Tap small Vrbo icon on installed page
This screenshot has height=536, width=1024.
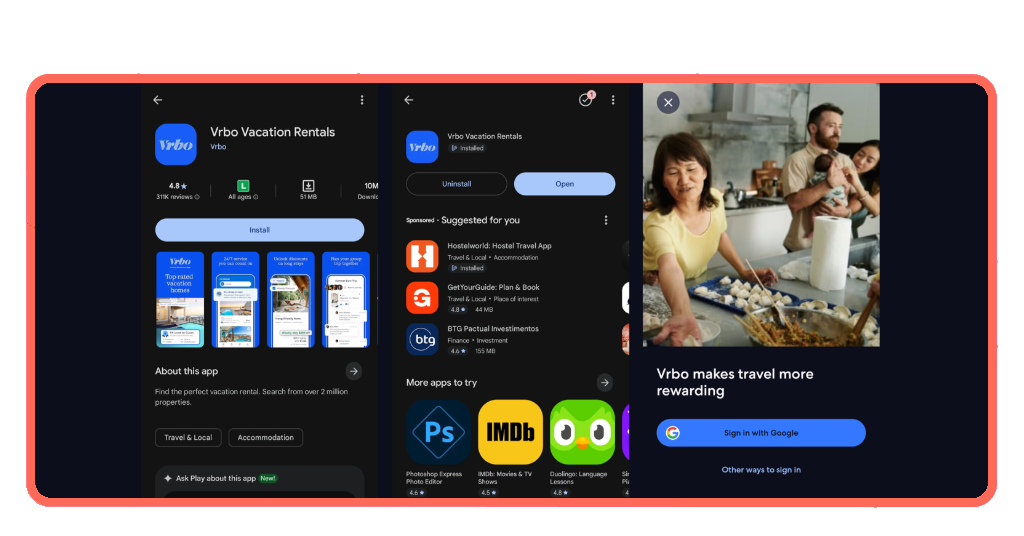422,147
